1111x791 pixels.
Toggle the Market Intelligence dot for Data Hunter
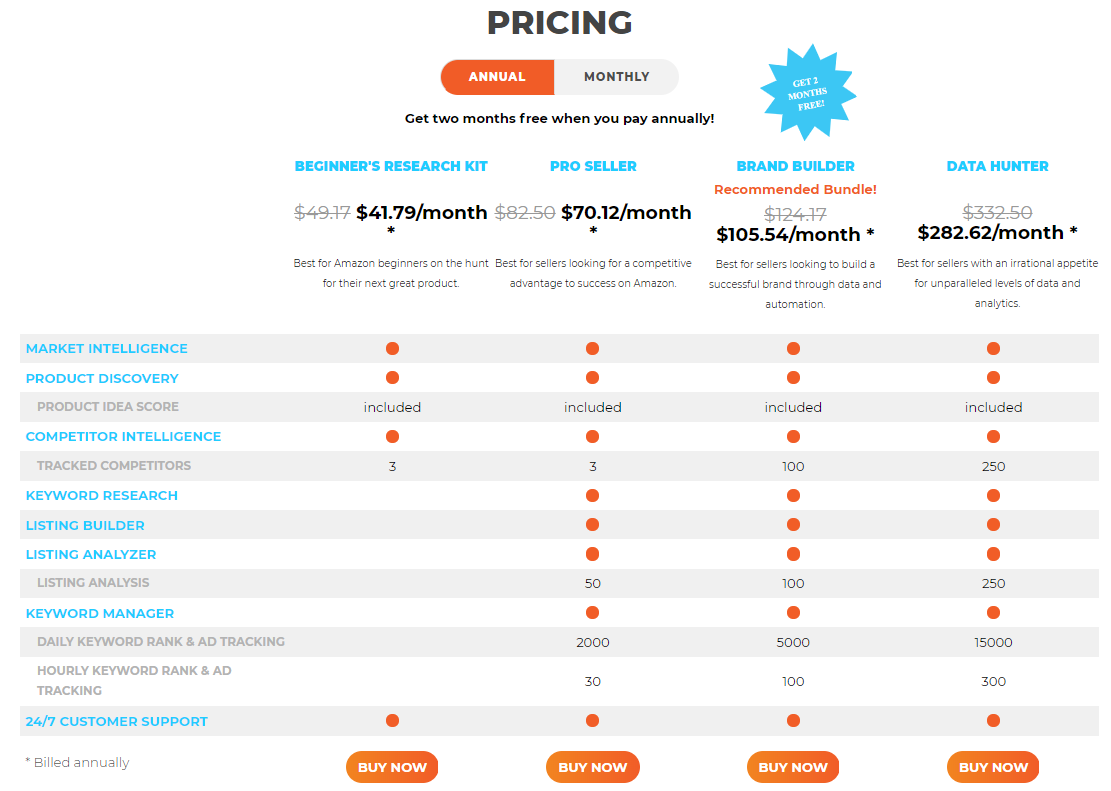tap(993, 348)
